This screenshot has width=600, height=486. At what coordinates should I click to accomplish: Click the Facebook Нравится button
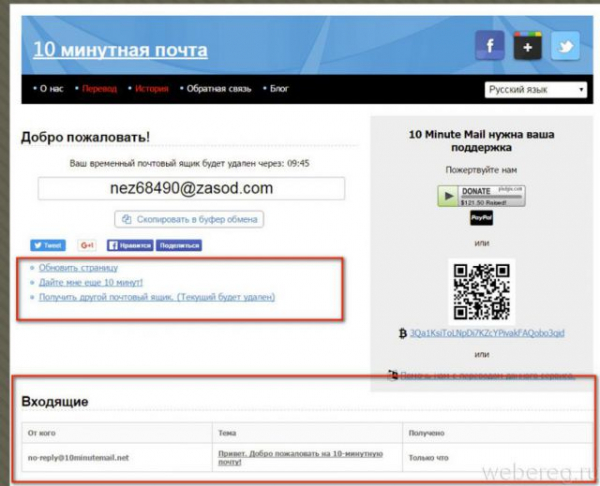130,245
